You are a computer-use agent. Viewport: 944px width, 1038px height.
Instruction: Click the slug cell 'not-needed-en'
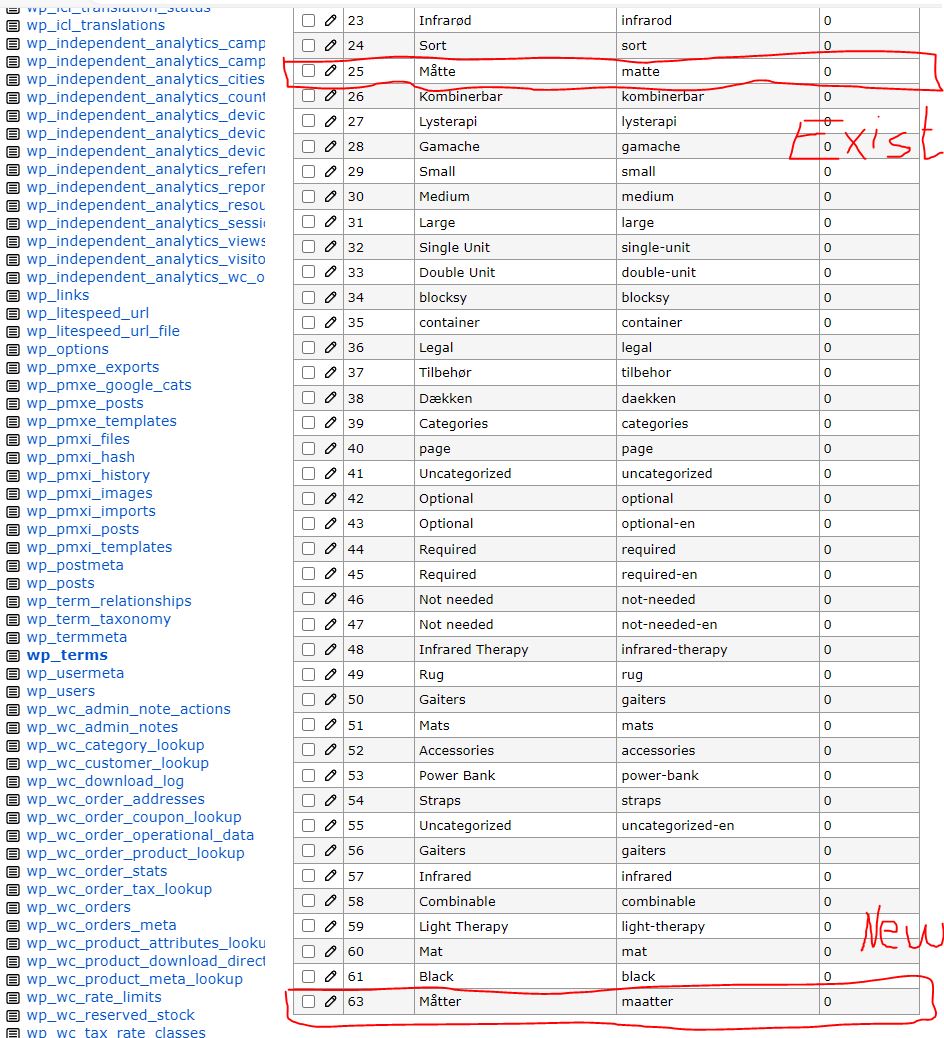pyautogui.click(x=718, y=624)
